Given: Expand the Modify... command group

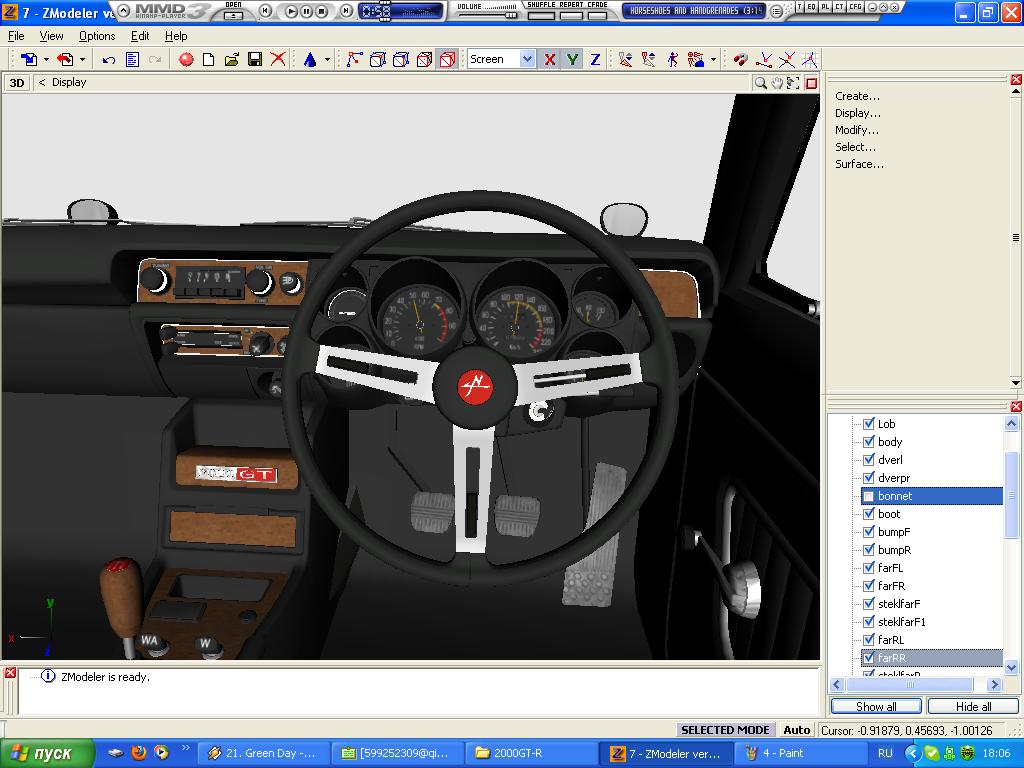Looking at the screenshot, I should click(x=857, y=130).
